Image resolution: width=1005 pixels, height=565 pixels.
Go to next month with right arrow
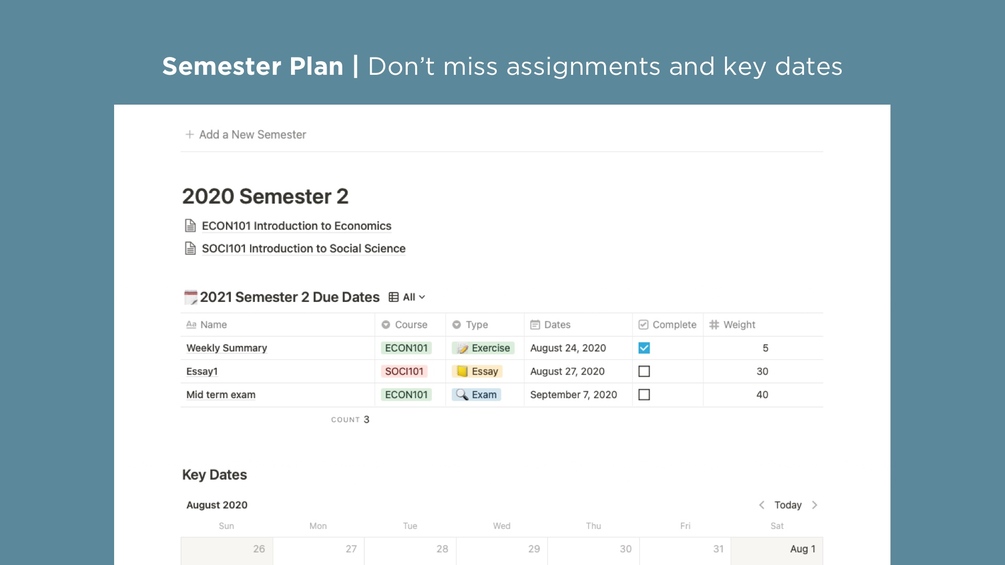[815, 505]
